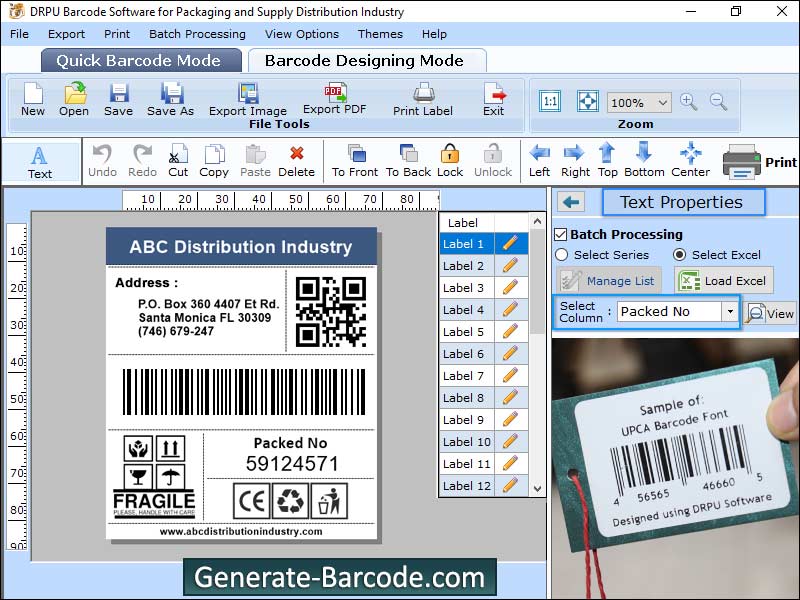Select Label 5 in the label list
800x600 pixels.
(464, 331)
